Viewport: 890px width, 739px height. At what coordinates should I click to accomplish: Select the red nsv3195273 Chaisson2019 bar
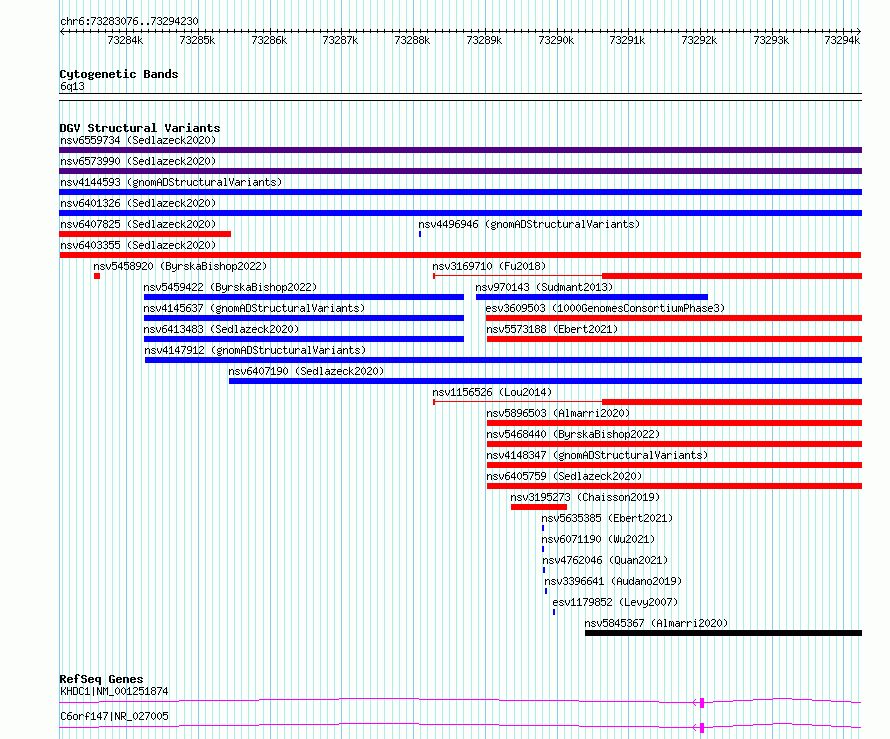(539, 507)
